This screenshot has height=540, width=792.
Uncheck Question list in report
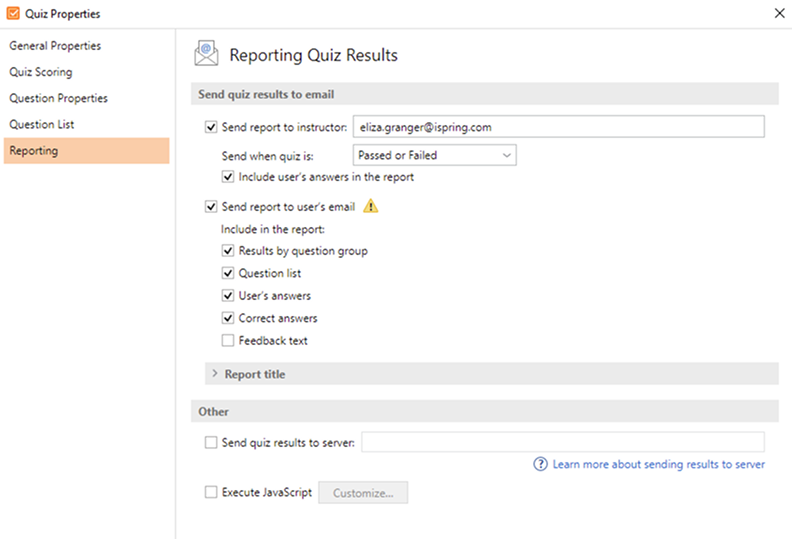[x=228, y=273]
